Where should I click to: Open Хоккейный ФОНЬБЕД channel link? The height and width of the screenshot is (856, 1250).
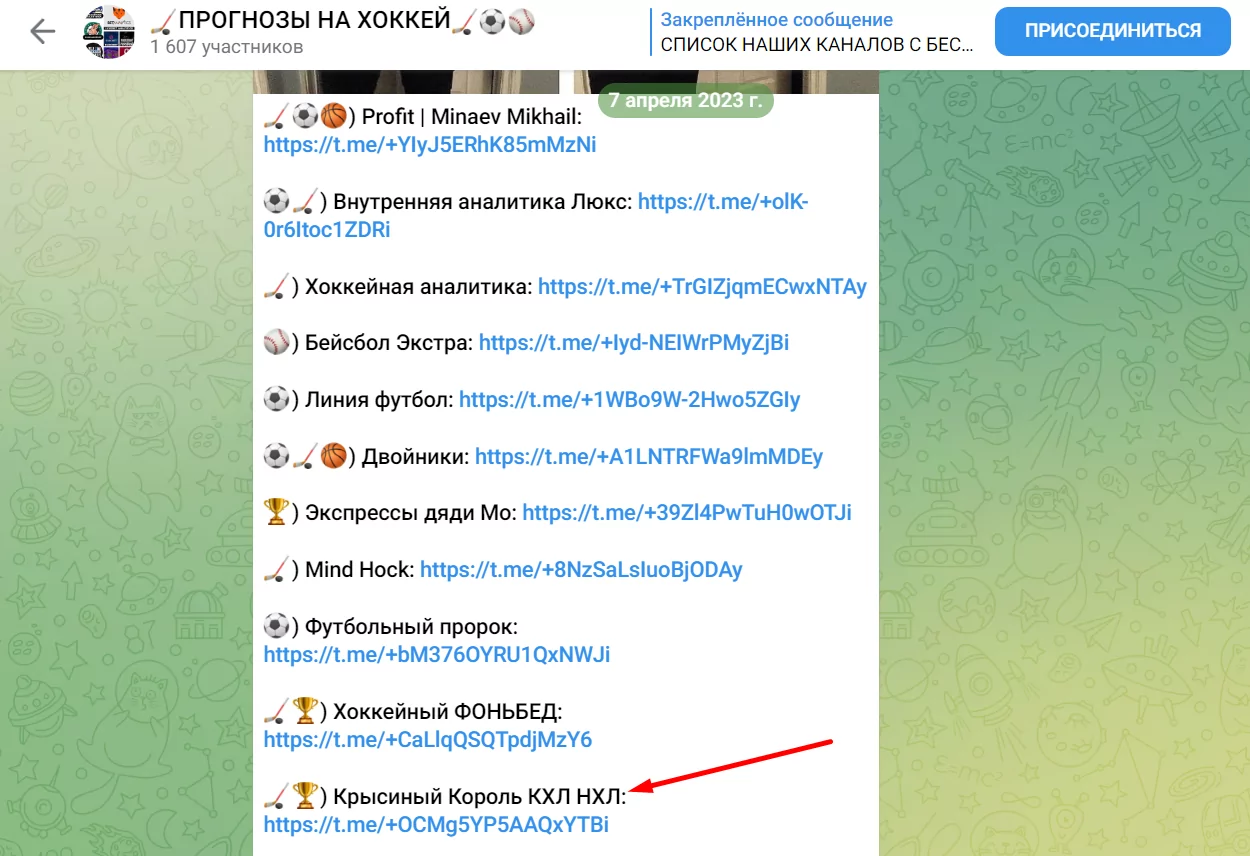[x=428, y=740]
